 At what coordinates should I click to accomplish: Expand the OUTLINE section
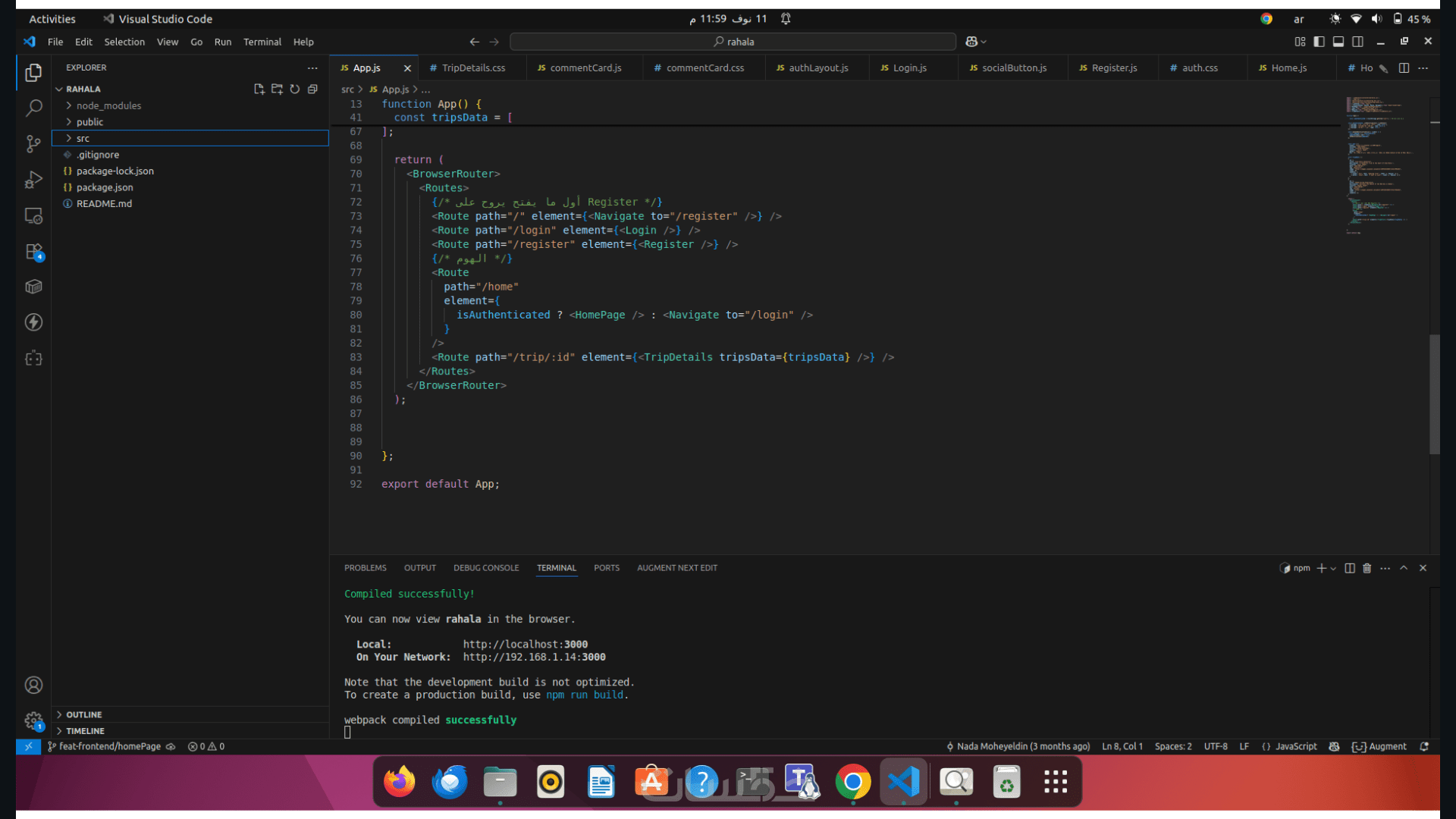pos(83,714)
